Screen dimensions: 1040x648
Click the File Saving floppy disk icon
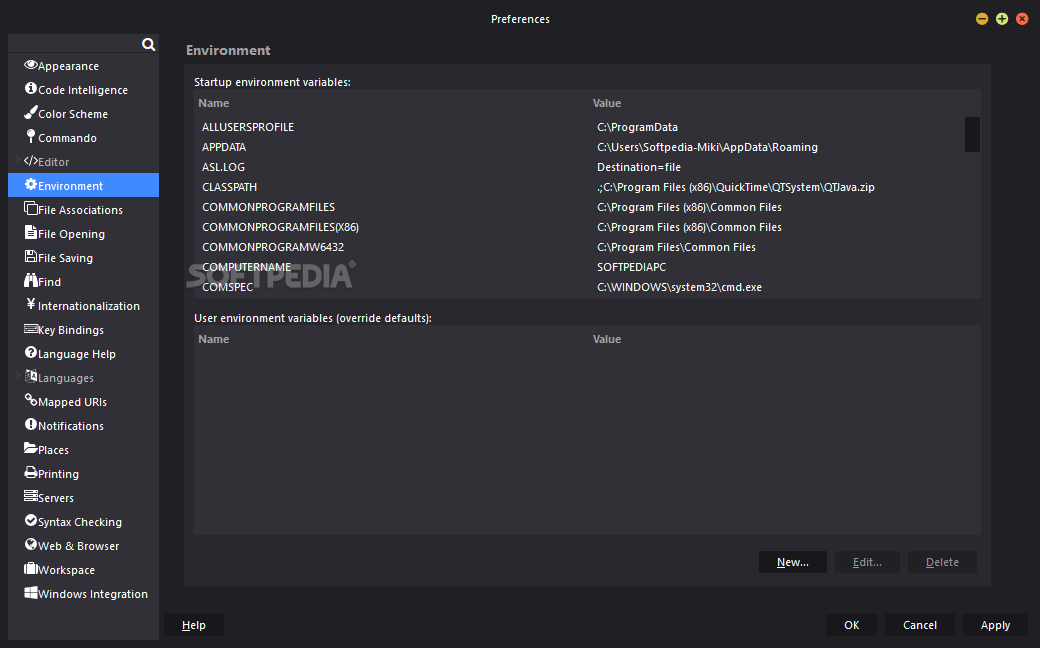tap(31, 256)
